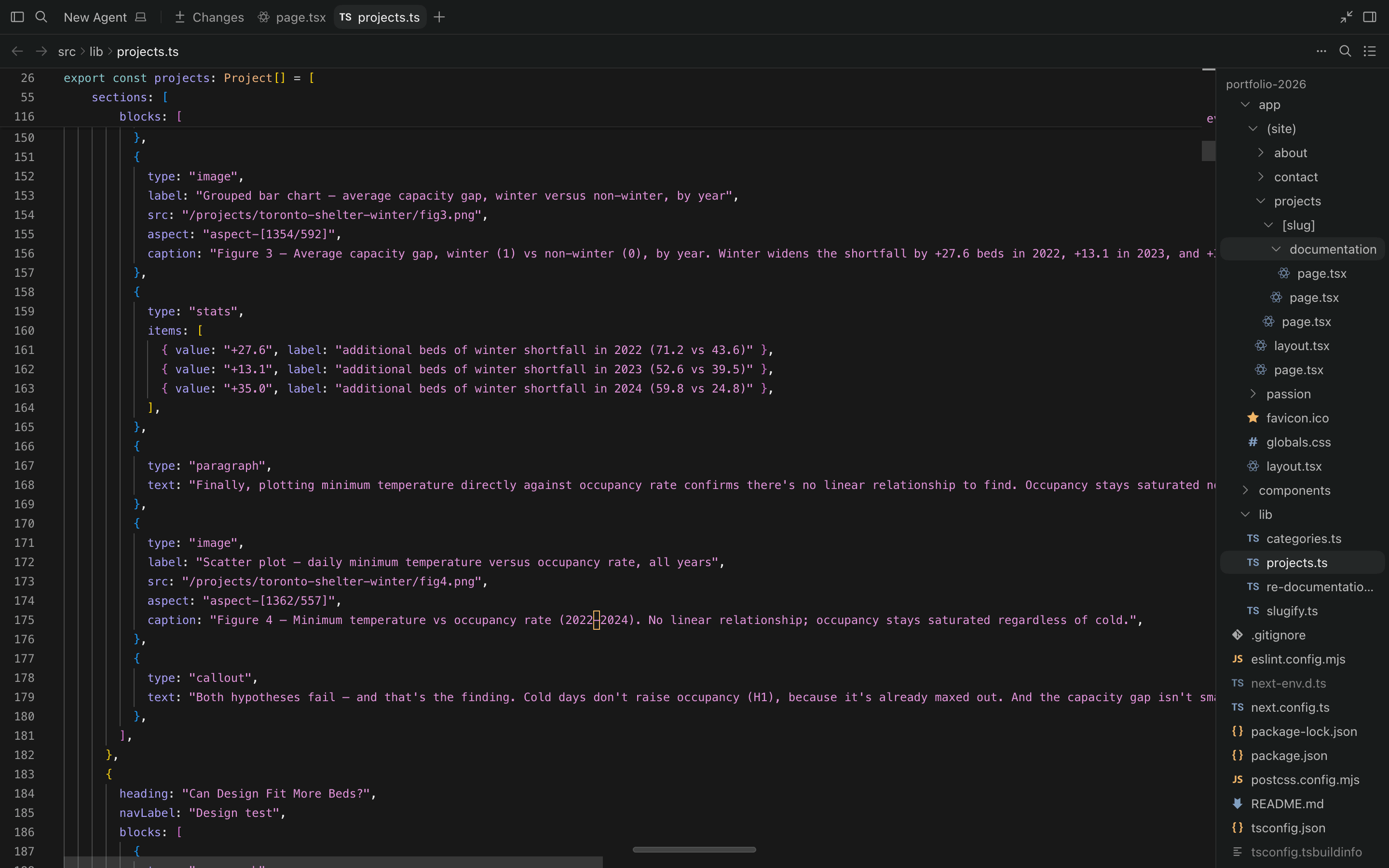1389x868 pixels.
Task: Open next-env.d.ts file
Action: (x=1302, y=683)
